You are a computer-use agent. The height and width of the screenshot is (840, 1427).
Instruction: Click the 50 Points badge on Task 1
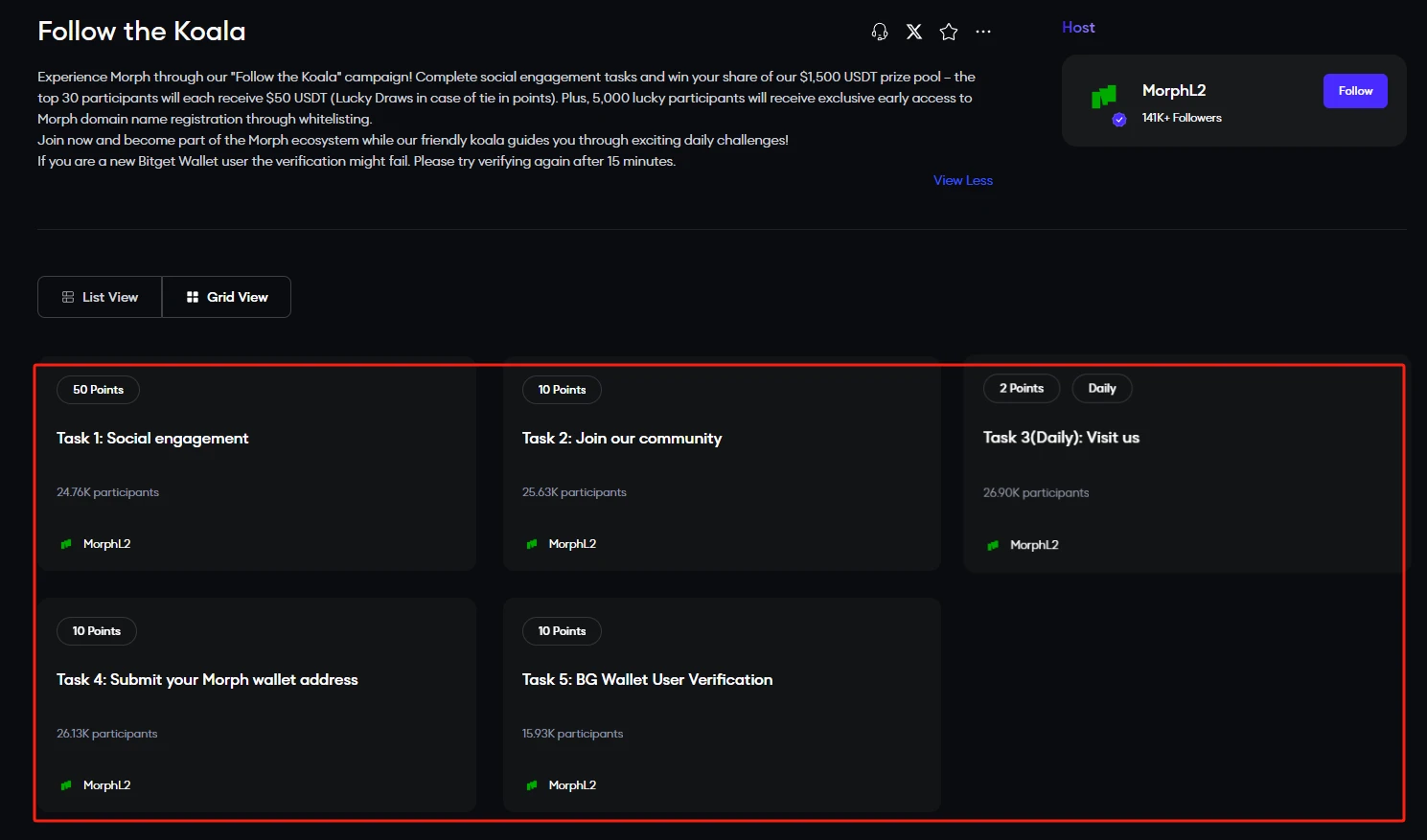coord(98,390)
